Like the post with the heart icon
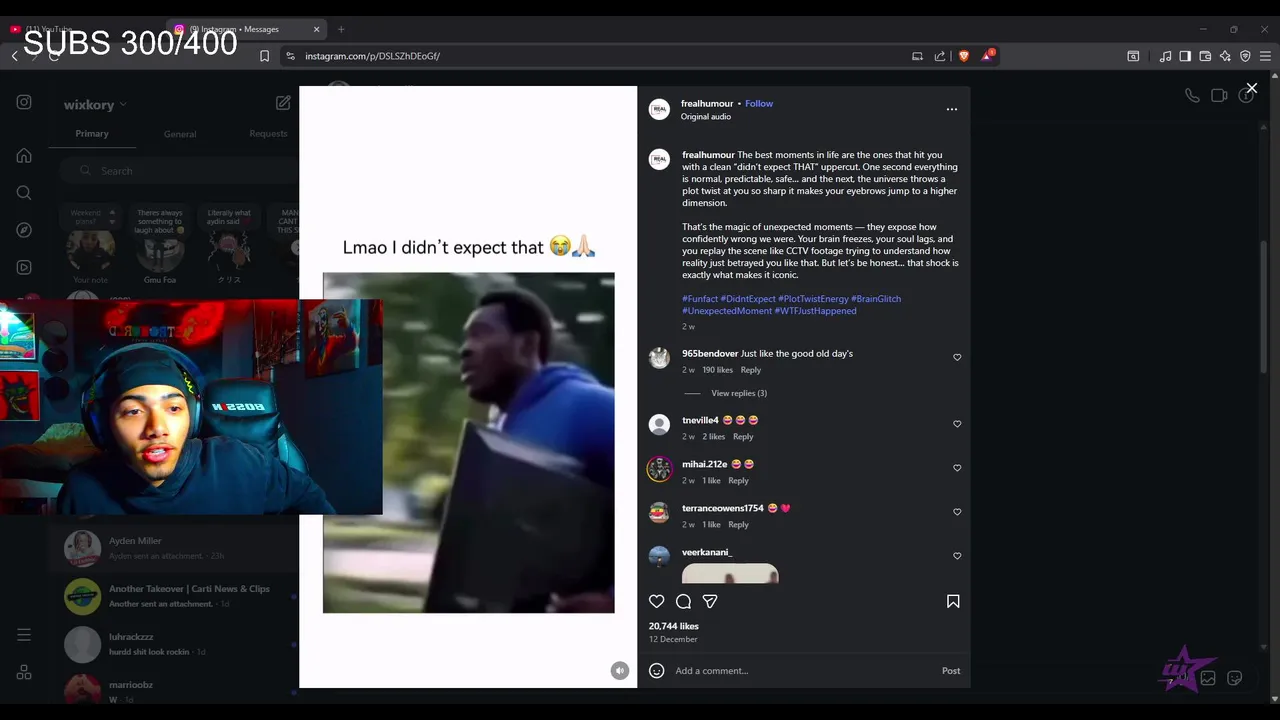The height and width of the screenshot is (720, 1280). point(657,601)
